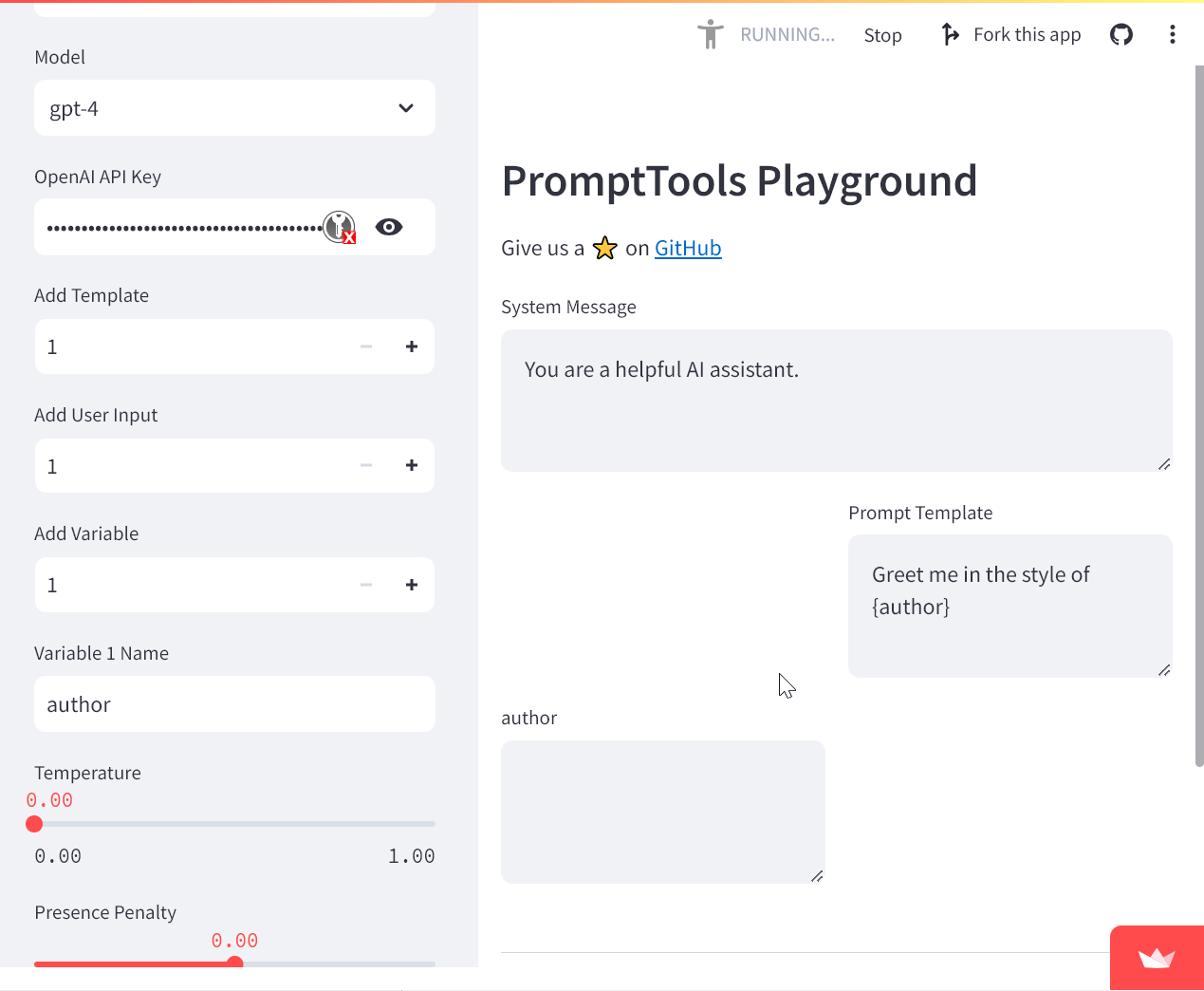Stop the running app

click(882, 35)
